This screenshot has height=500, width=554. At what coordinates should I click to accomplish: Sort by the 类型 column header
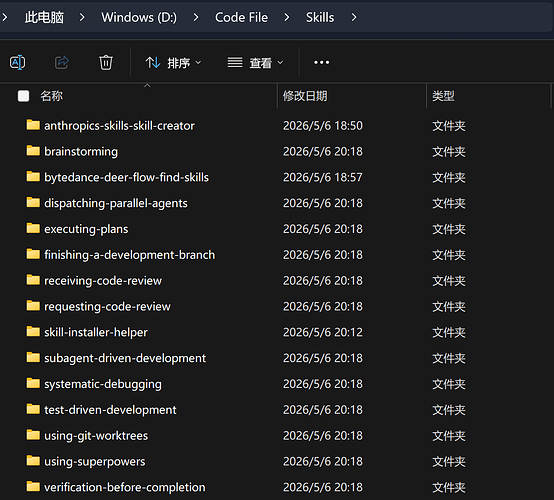pyautogui.click(x=443, y=96)
